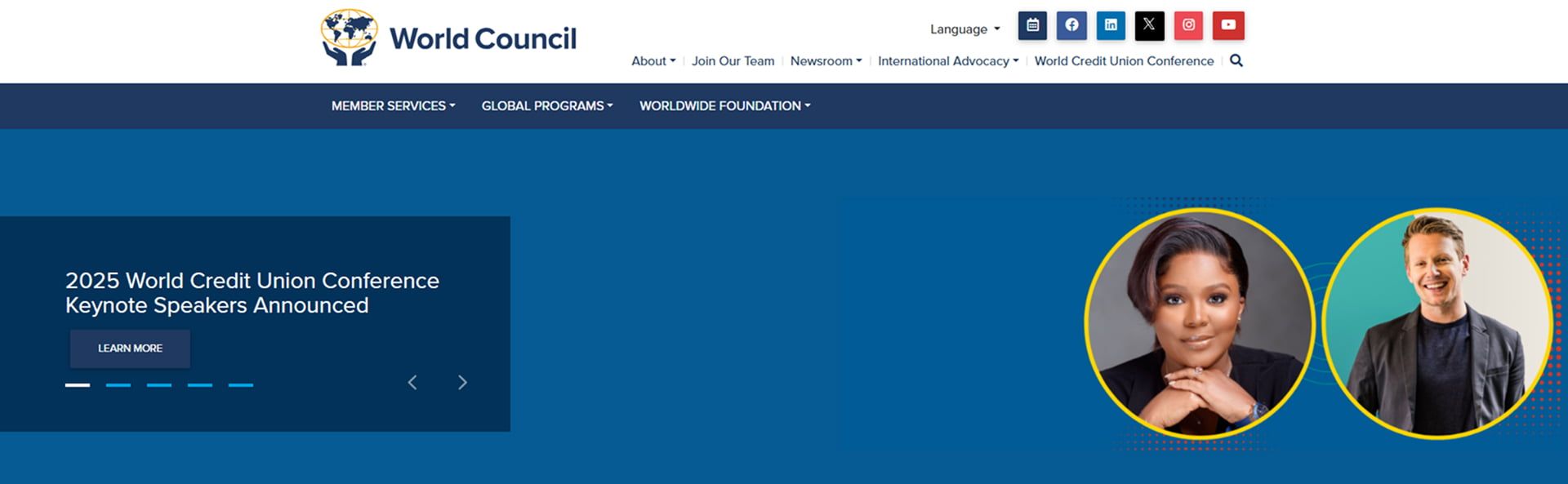
Task: Expand the Language dropdown
Action: (x=964, y=29)
